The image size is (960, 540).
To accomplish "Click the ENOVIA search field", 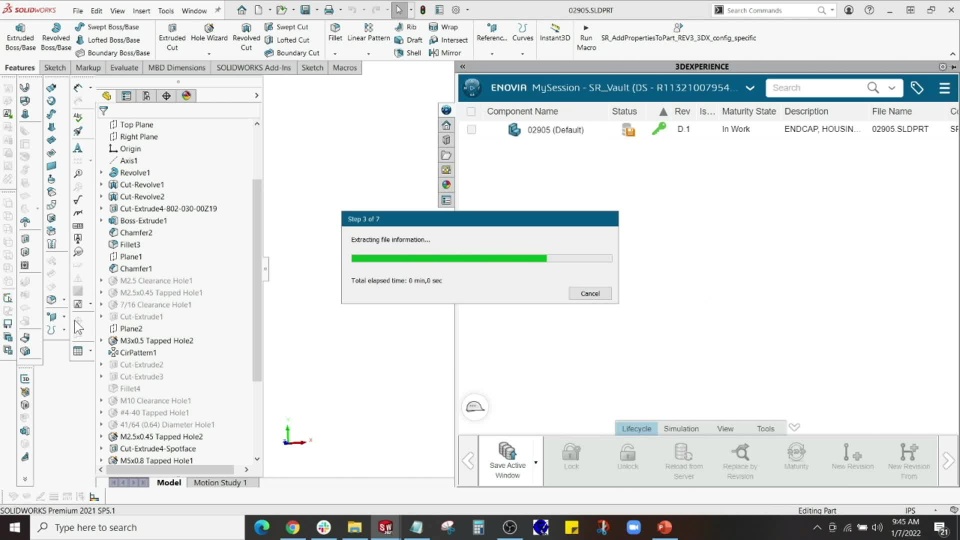I will [x=817, y=88].
